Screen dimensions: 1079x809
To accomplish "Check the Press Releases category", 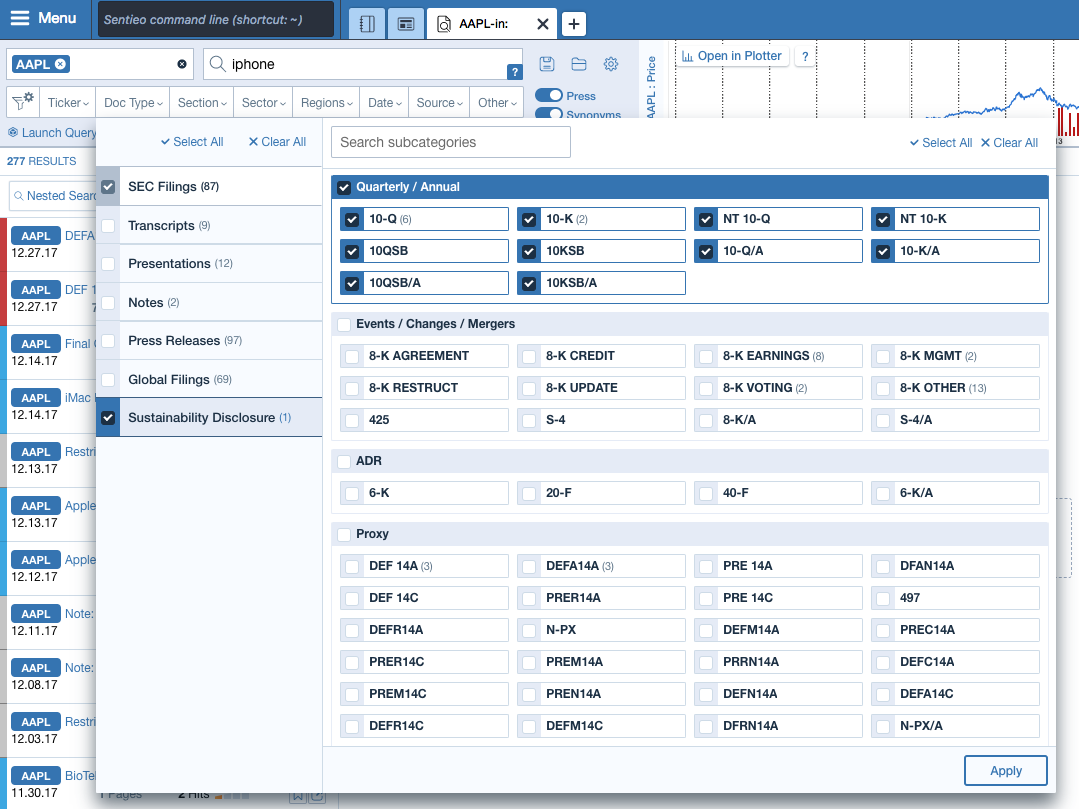I will (x=108, y=341).
